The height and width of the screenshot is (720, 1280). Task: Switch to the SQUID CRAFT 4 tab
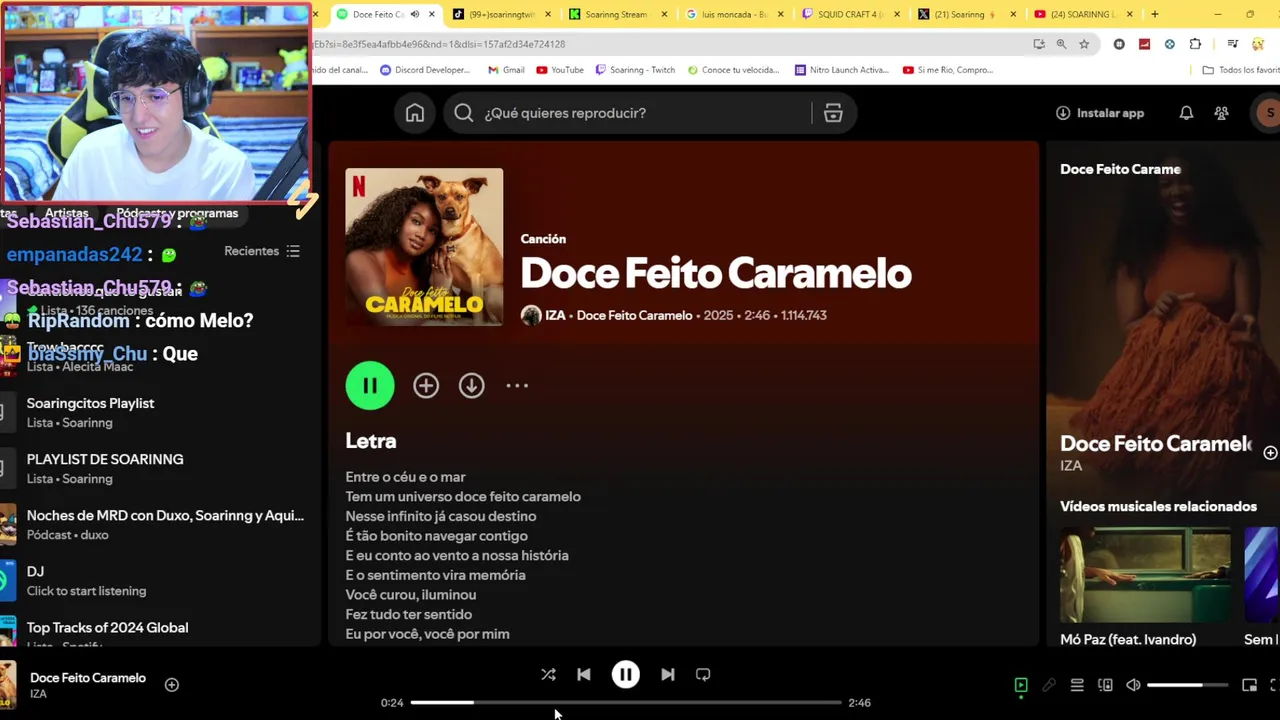(850, 14)
